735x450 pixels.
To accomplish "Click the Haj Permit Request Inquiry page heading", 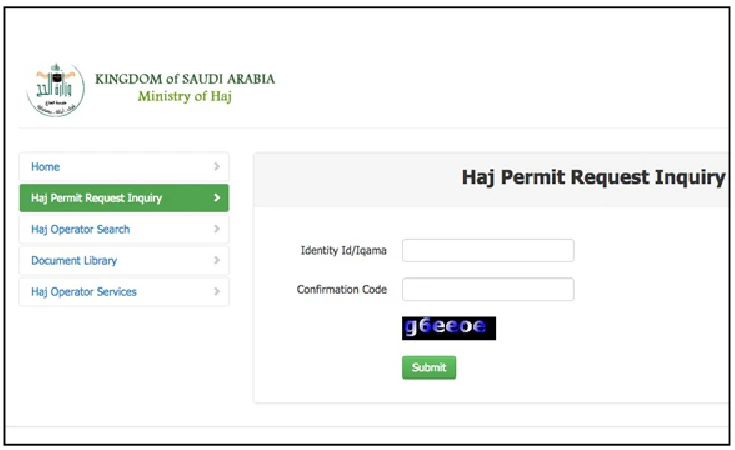I will coord(593,178).
